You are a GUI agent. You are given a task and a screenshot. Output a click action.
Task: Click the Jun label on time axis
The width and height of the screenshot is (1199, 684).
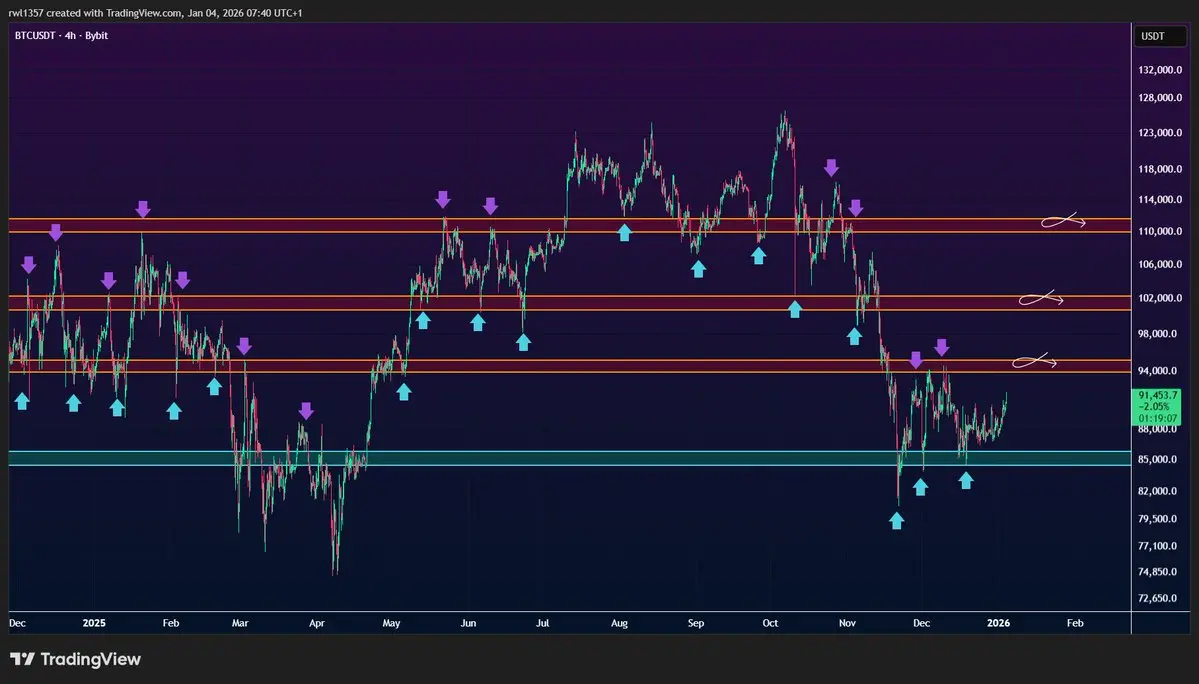point(468,624)
